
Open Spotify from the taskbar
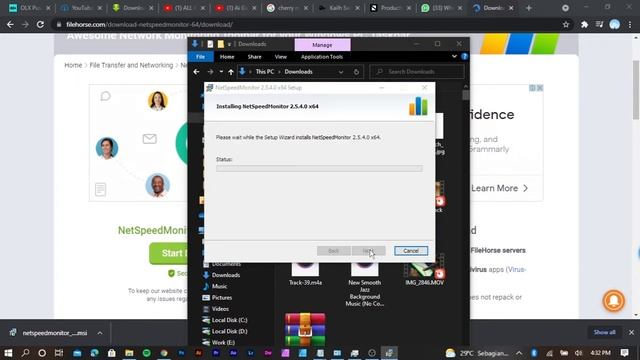click(x=147, y=353)
